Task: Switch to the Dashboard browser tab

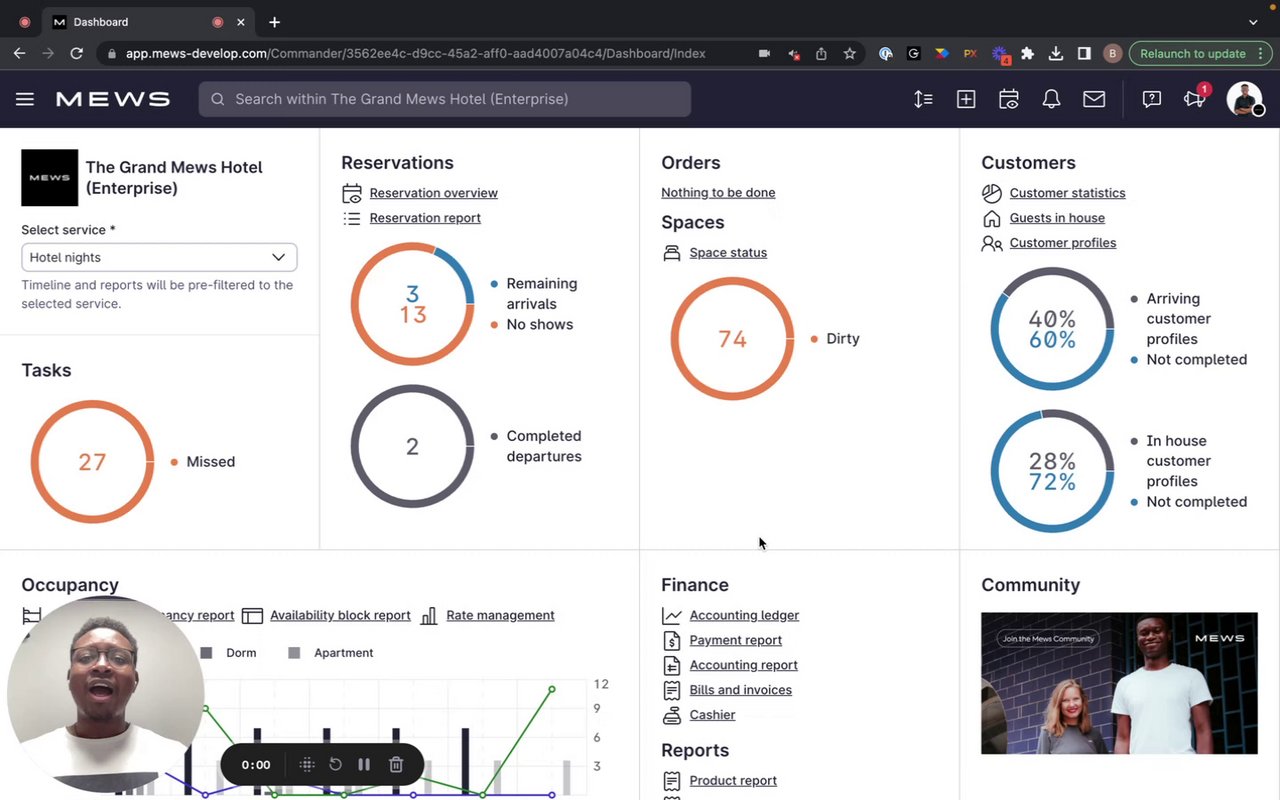Action: 150,22
